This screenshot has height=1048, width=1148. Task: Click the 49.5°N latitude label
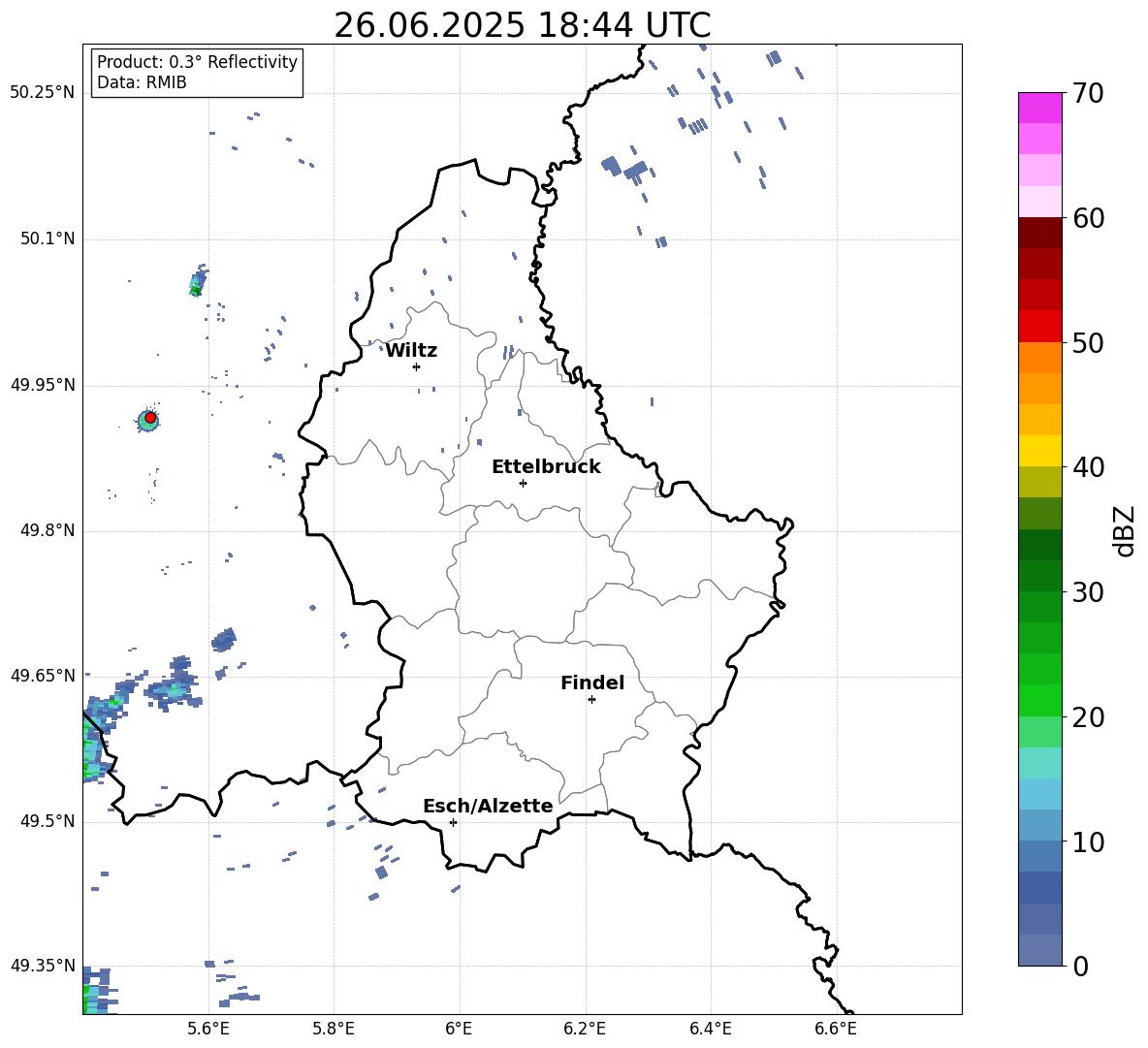tap(48, 821)
